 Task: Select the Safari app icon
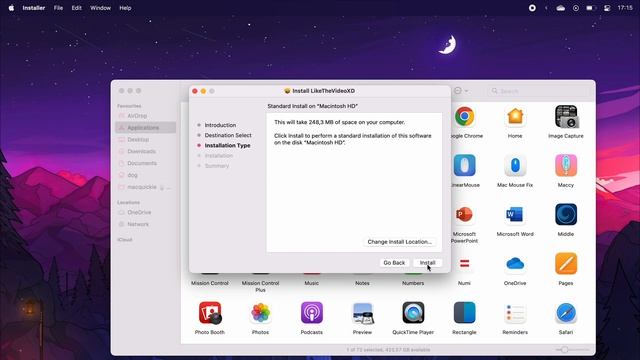(x=566, y=313)
